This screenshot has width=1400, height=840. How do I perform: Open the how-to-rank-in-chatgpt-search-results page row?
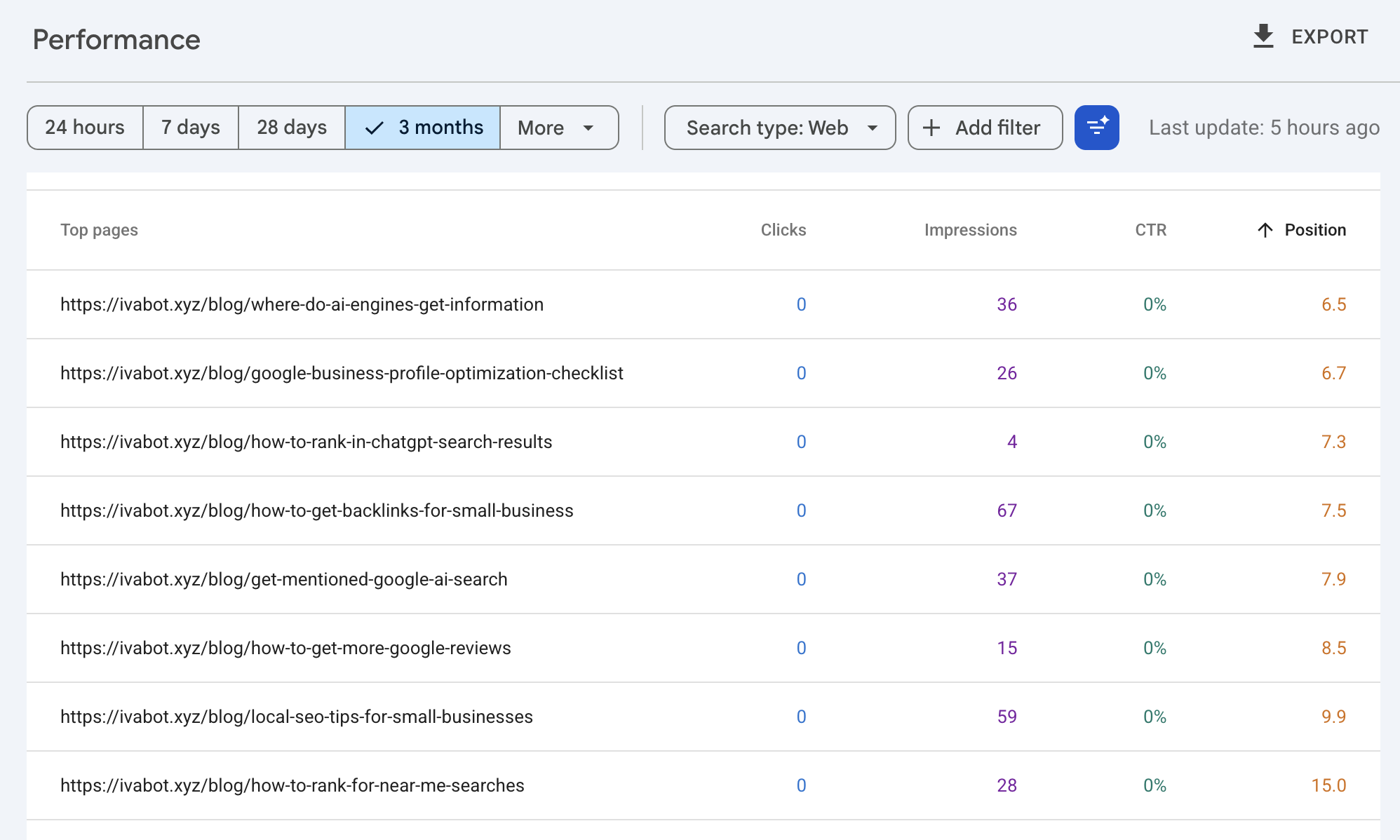[x=704, y=442]
